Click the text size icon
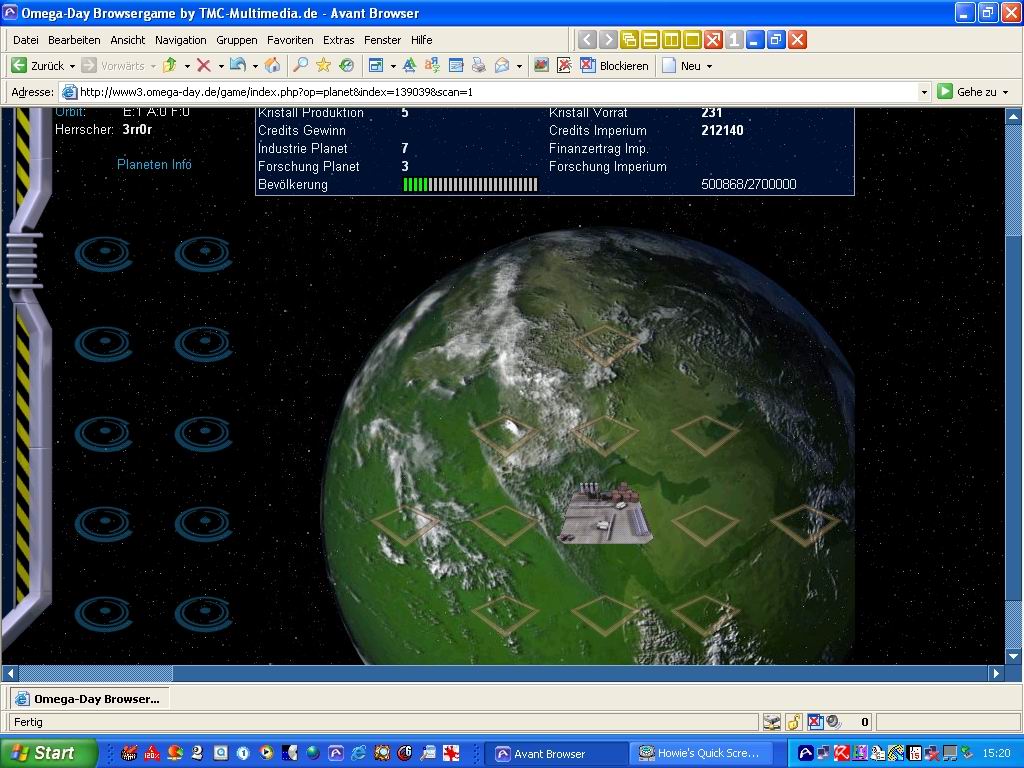The height and width of the screenshot is (768, 1024). (x=409, y=65)
